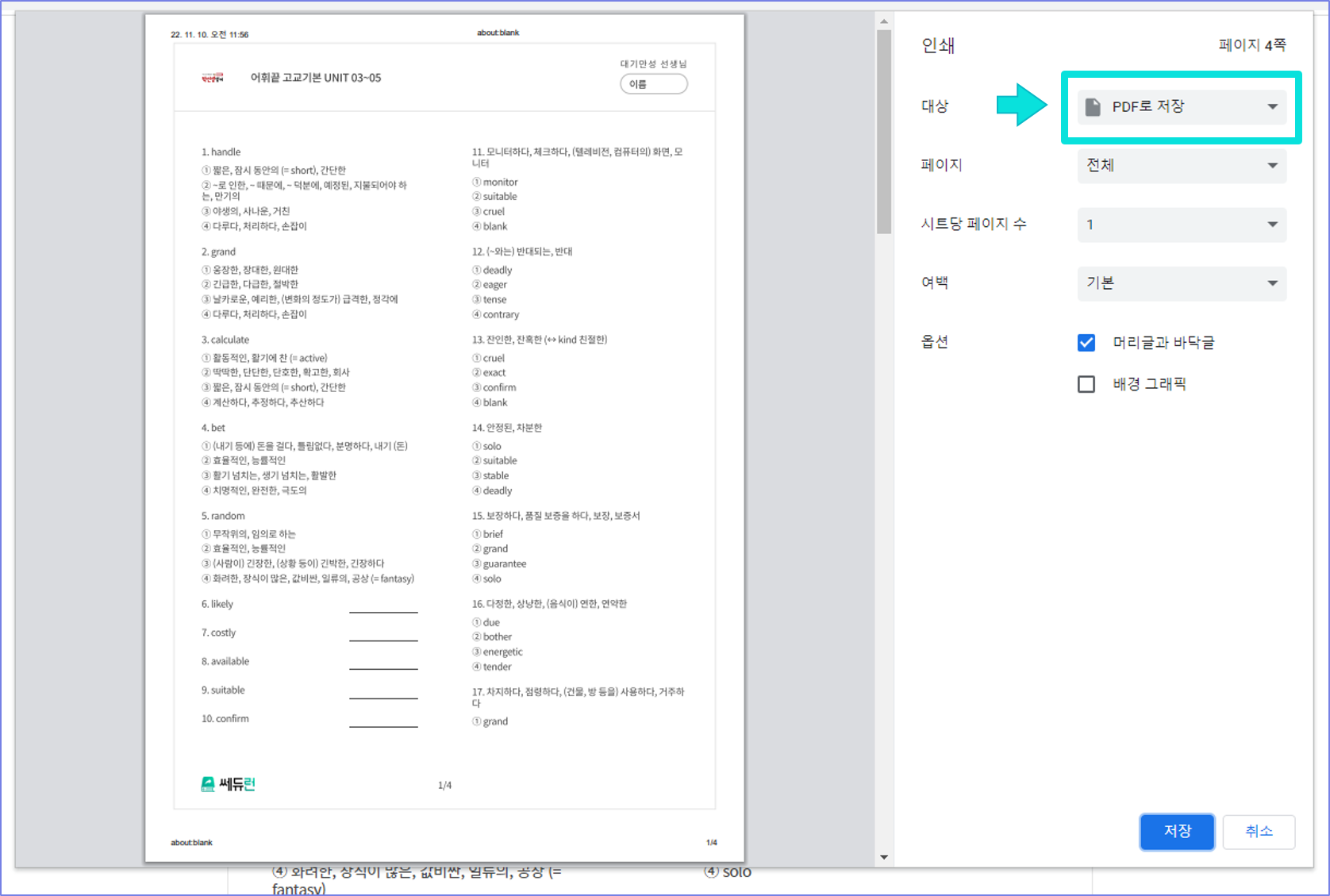Click the green 쎄듀런 logo on preview page
Screen dimensions: 1330x896
click(228, 784)
